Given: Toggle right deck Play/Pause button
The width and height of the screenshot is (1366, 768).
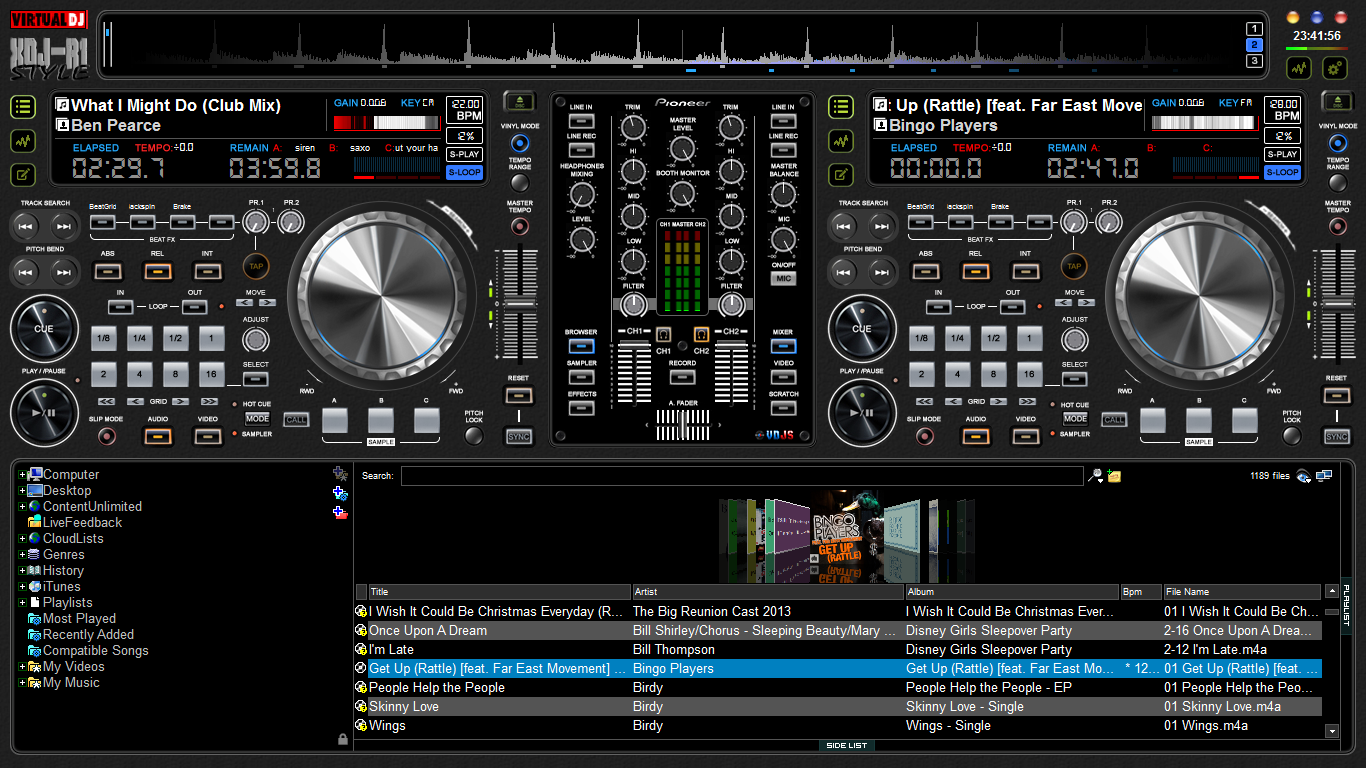Looking at the screenshot, I should tap(862, 411).
